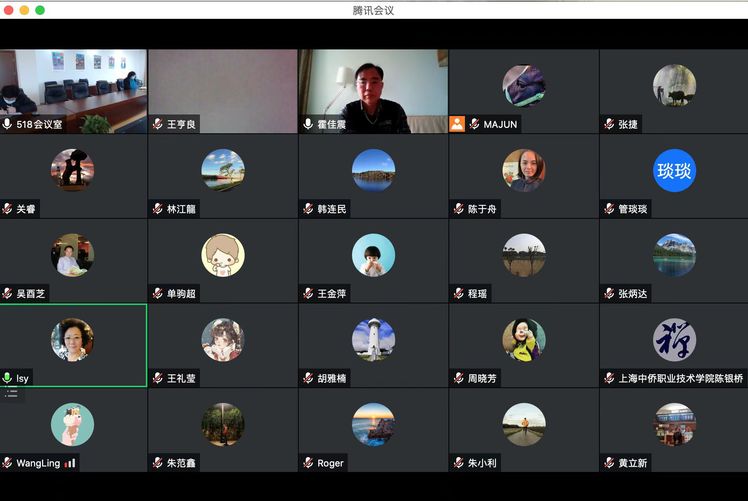This screenshot has width=748, height=501.
Task: Click the lighthouse avatar of 胡雅楠
Action: tap(373, 340)
